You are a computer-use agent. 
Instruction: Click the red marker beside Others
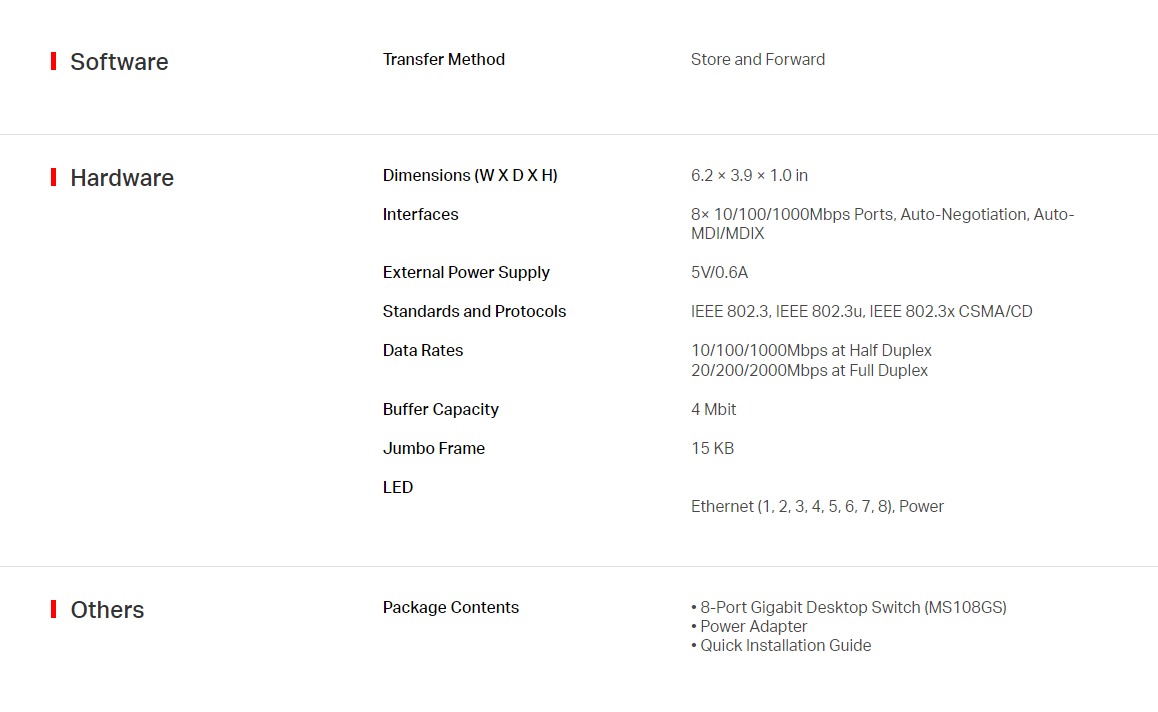click(x=53, y=609)
